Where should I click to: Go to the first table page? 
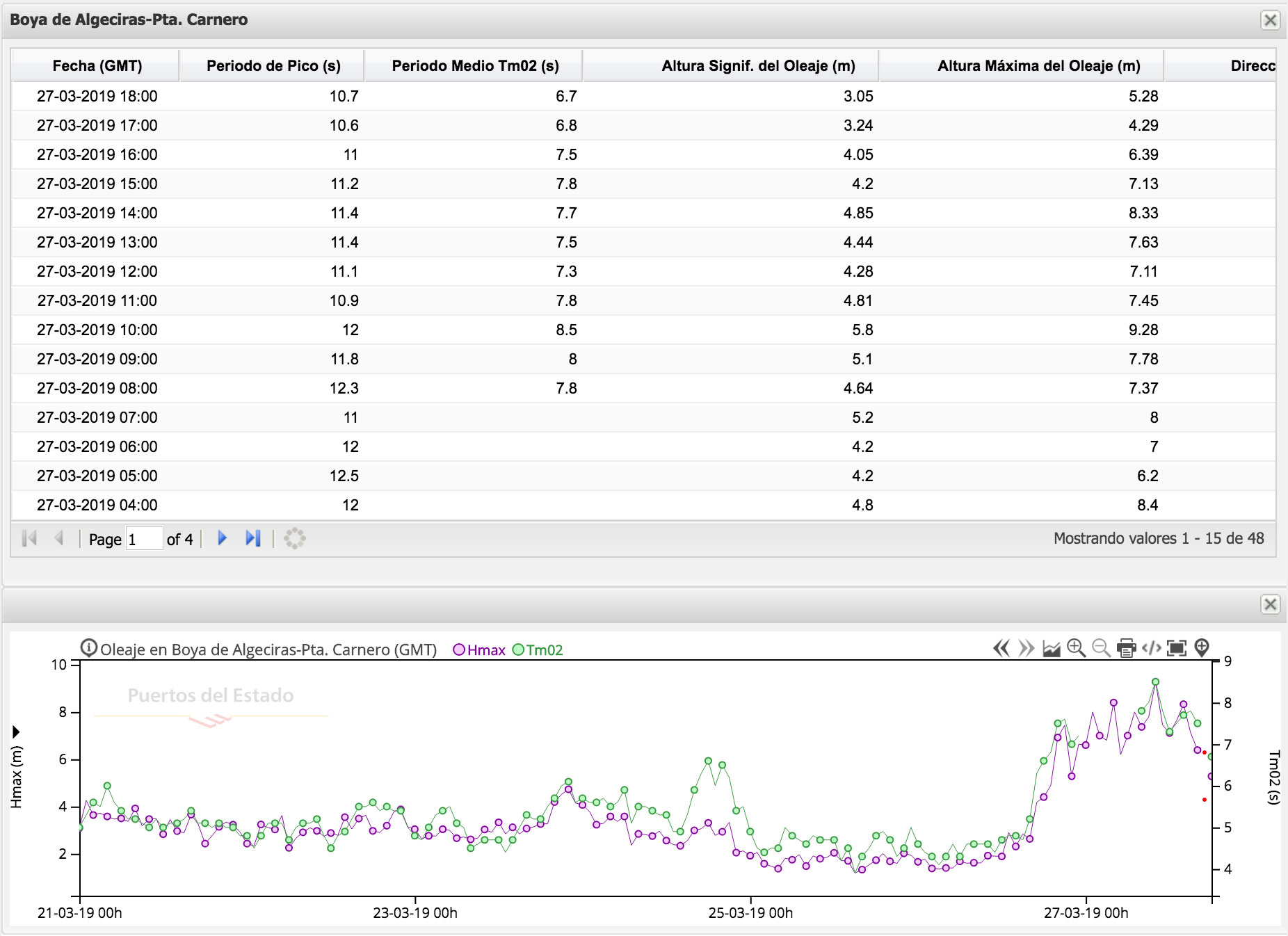click(29, 538)
